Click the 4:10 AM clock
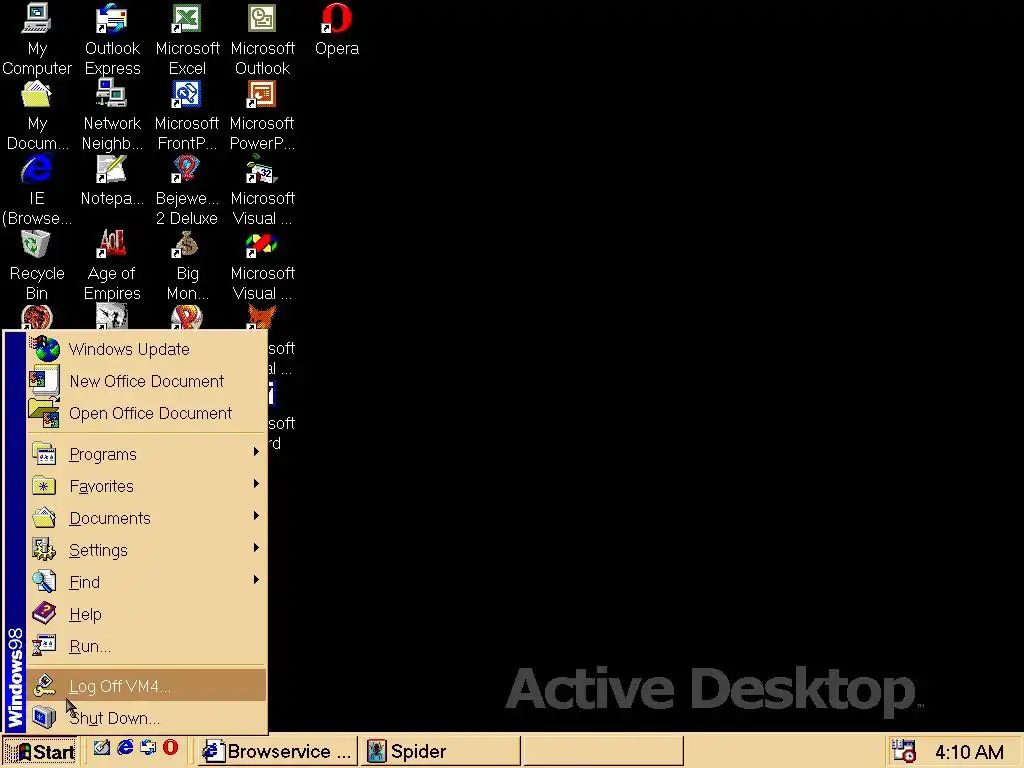 coord(969,752)
